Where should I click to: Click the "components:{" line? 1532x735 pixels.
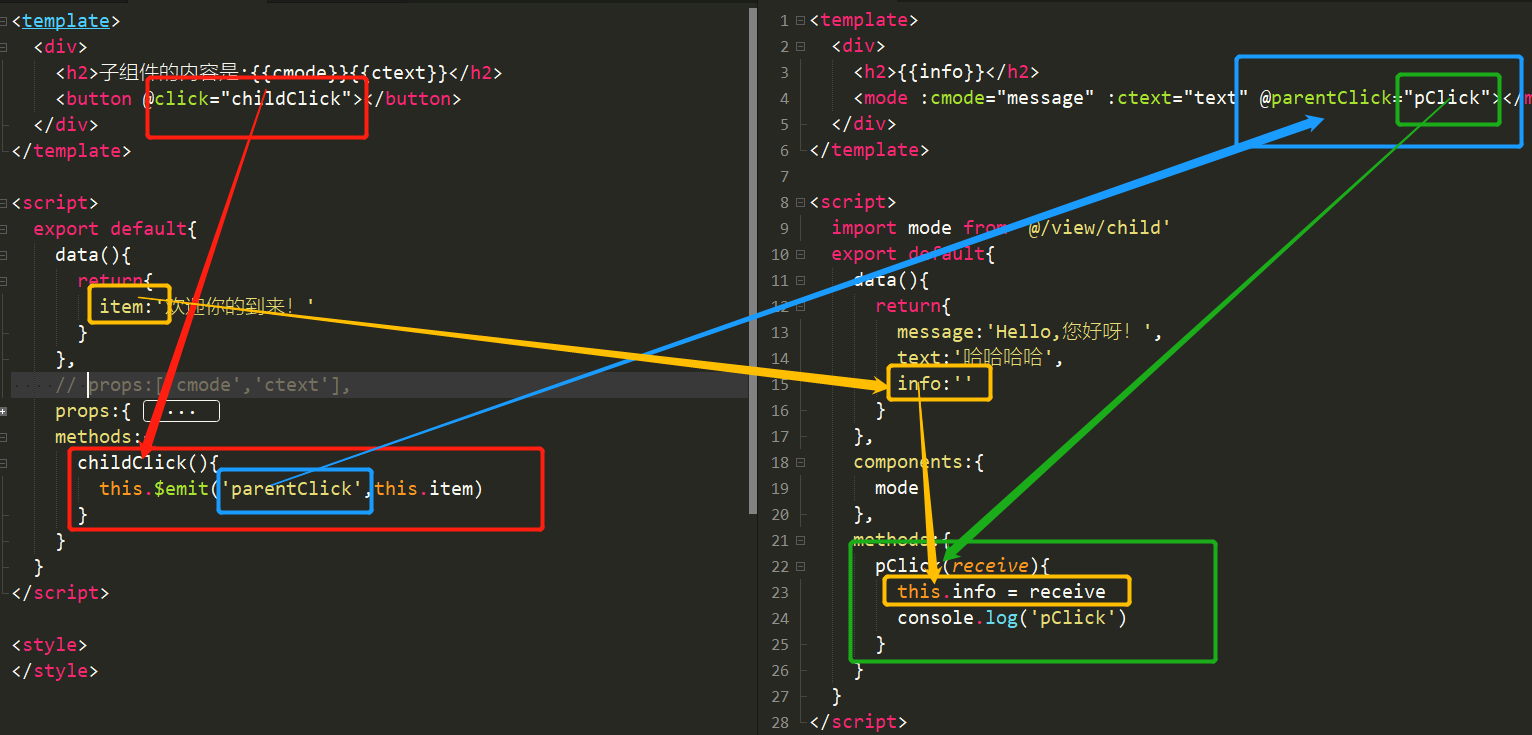pos(919,462)
